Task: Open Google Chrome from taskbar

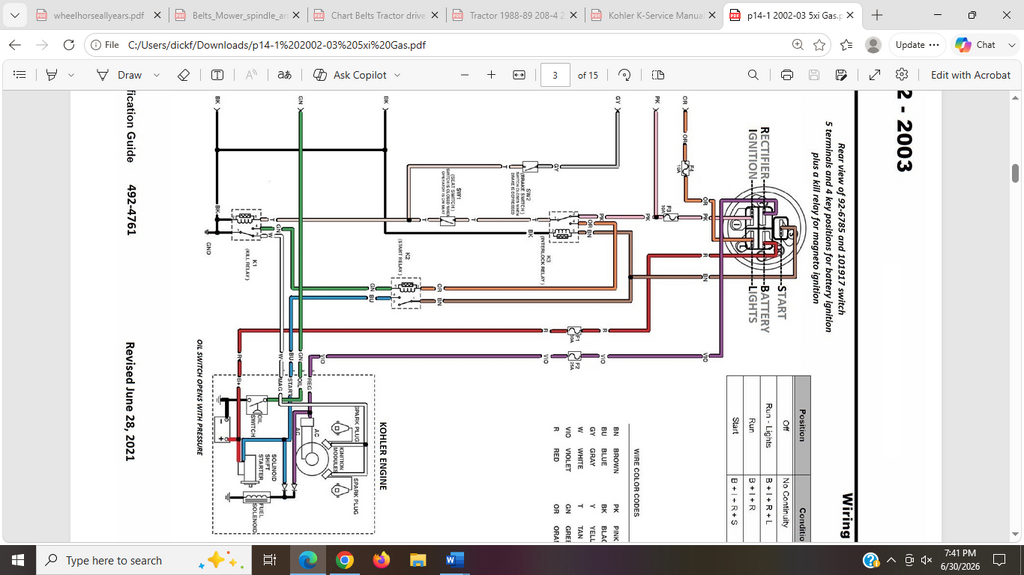Action: coord(344,560)
